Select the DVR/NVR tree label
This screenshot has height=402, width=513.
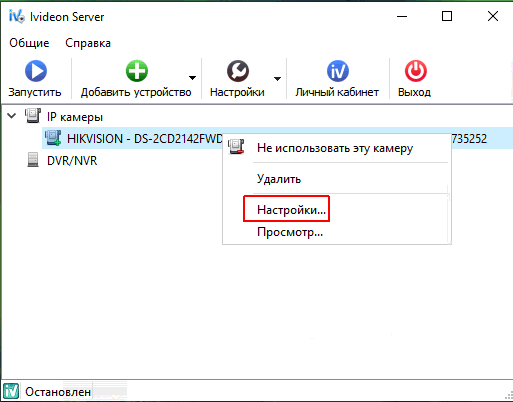pos(72,161)
